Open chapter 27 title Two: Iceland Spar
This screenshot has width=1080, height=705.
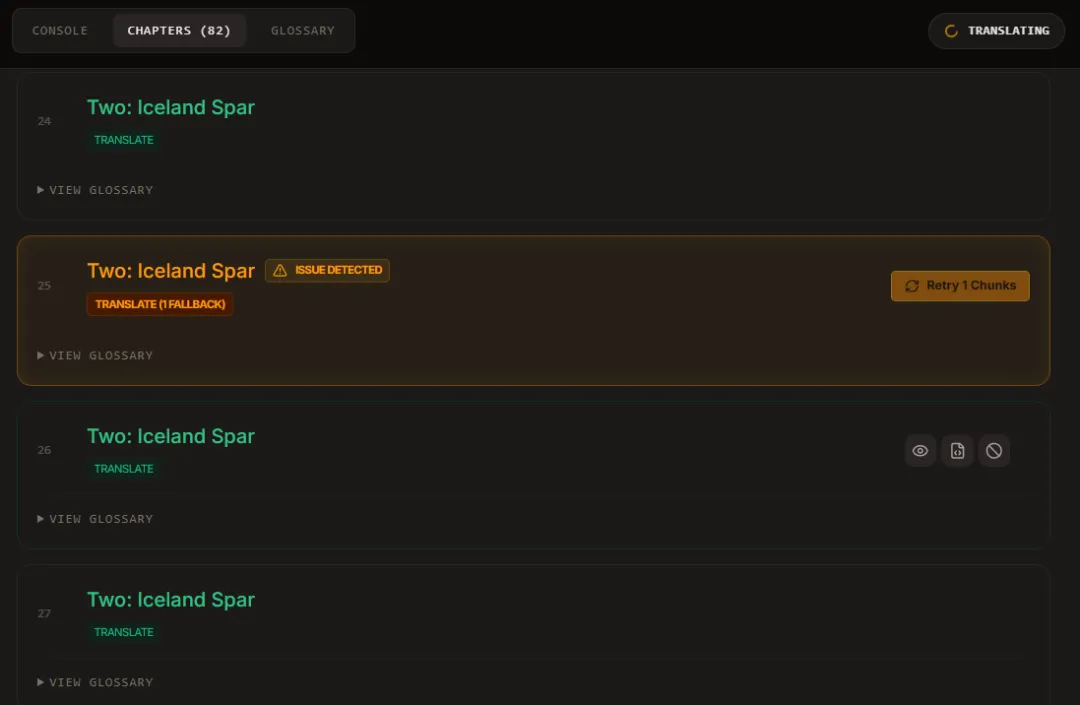pyautogui.click(x=171, y=600)
